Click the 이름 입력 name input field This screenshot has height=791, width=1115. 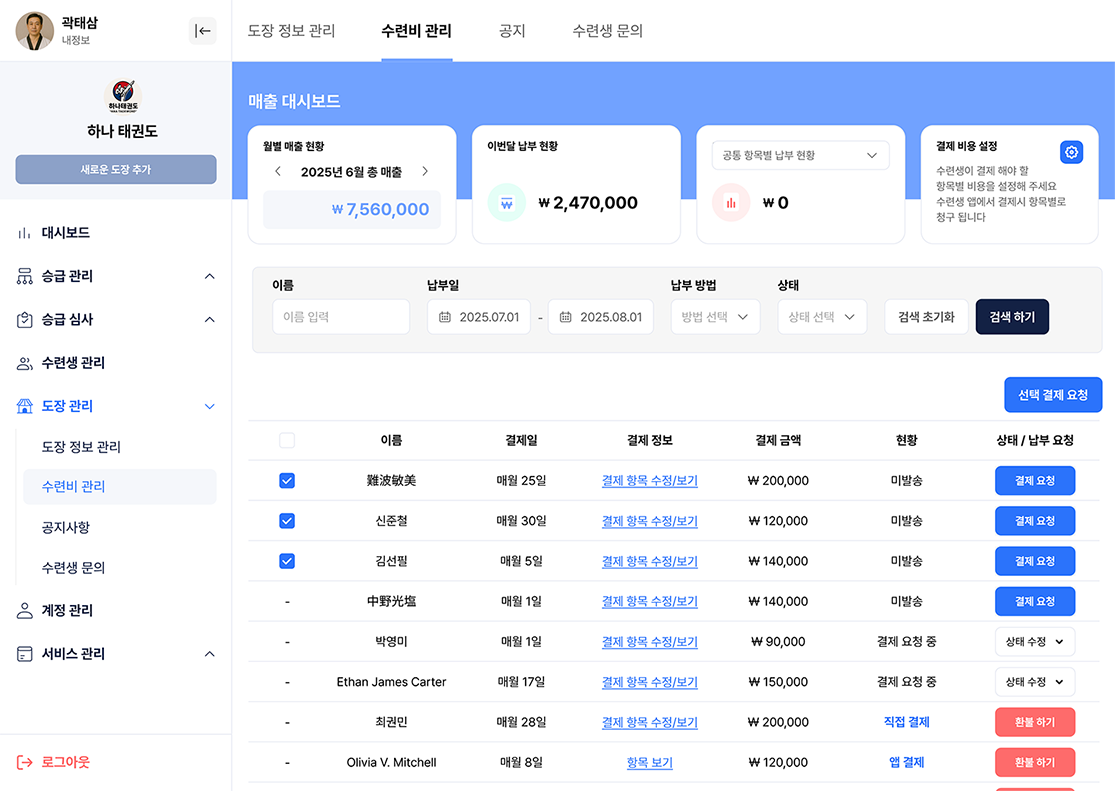coord(340,315)
